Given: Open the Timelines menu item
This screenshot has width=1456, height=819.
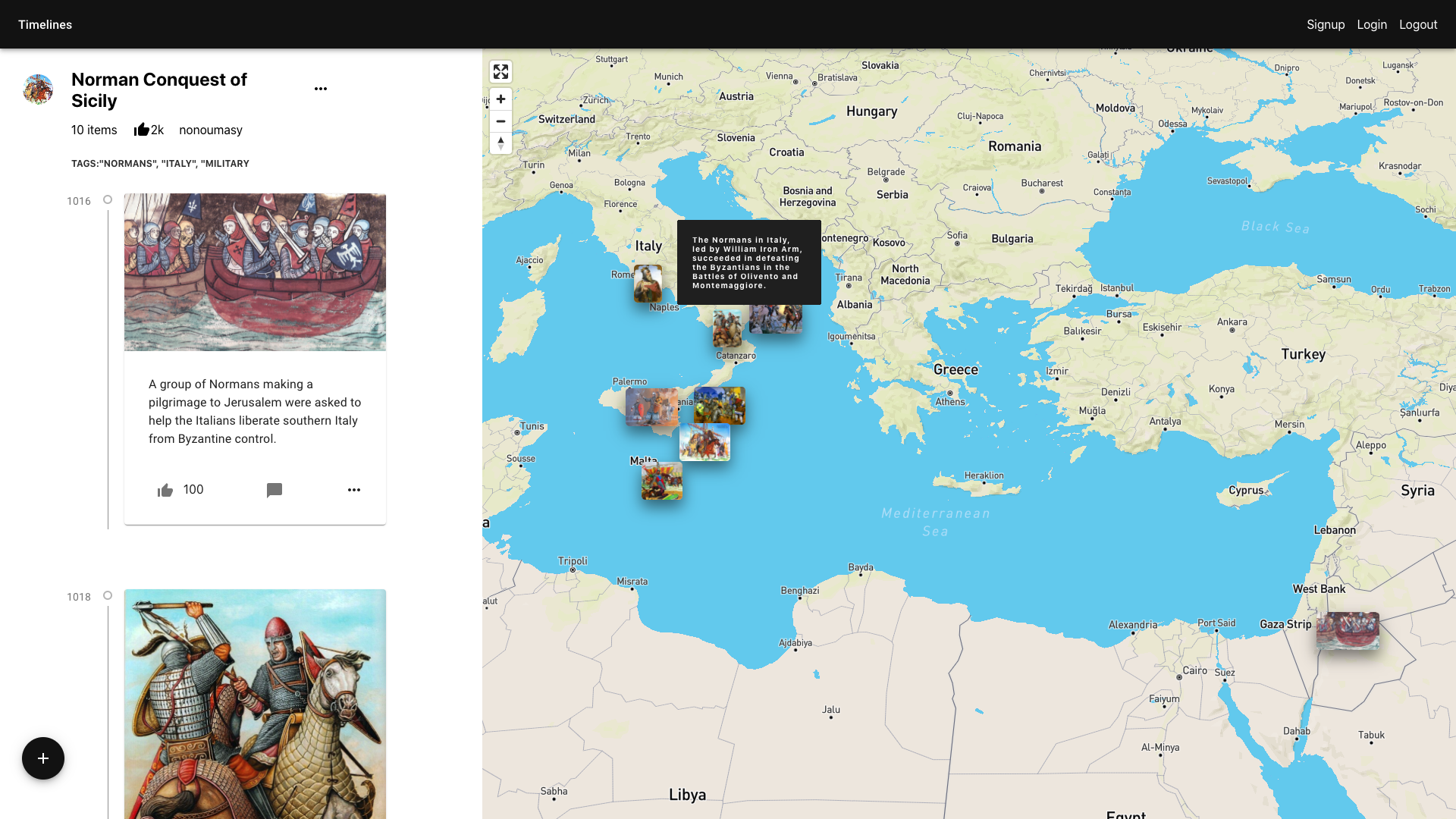Looking at the screenshot, I should (x=45, y=24).
